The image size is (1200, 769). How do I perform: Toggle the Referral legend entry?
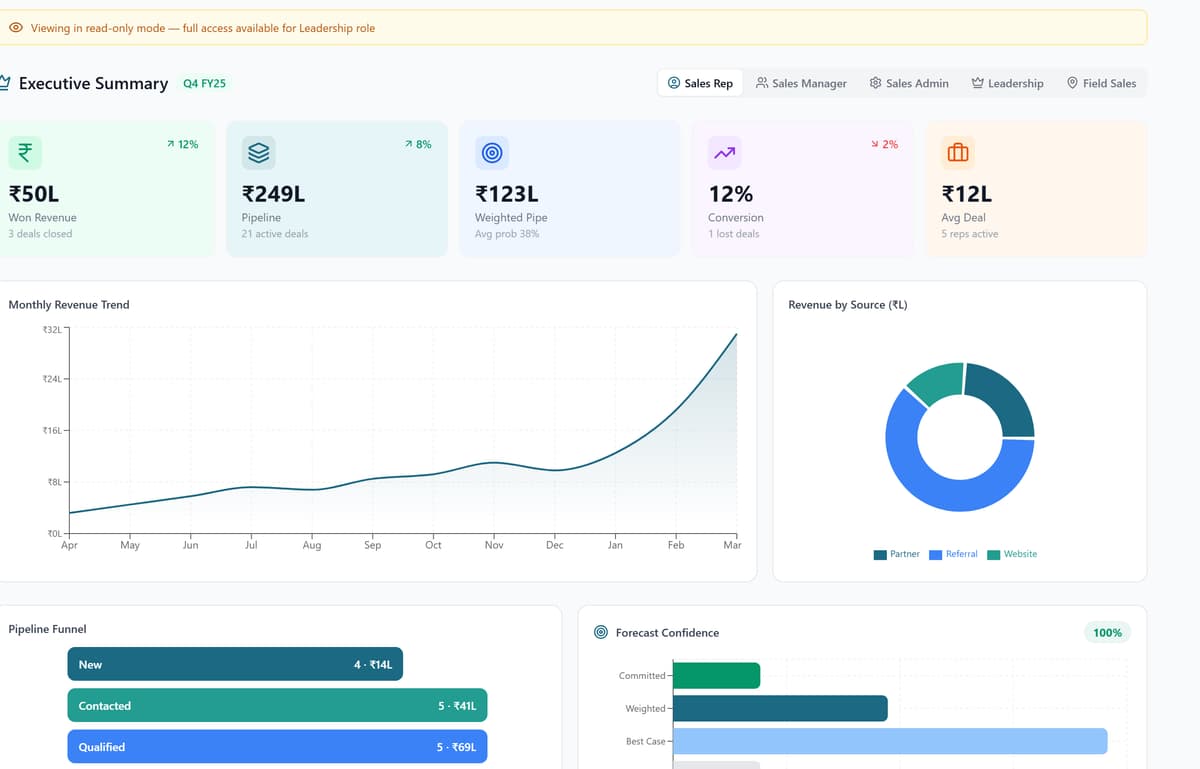[953, 554]
